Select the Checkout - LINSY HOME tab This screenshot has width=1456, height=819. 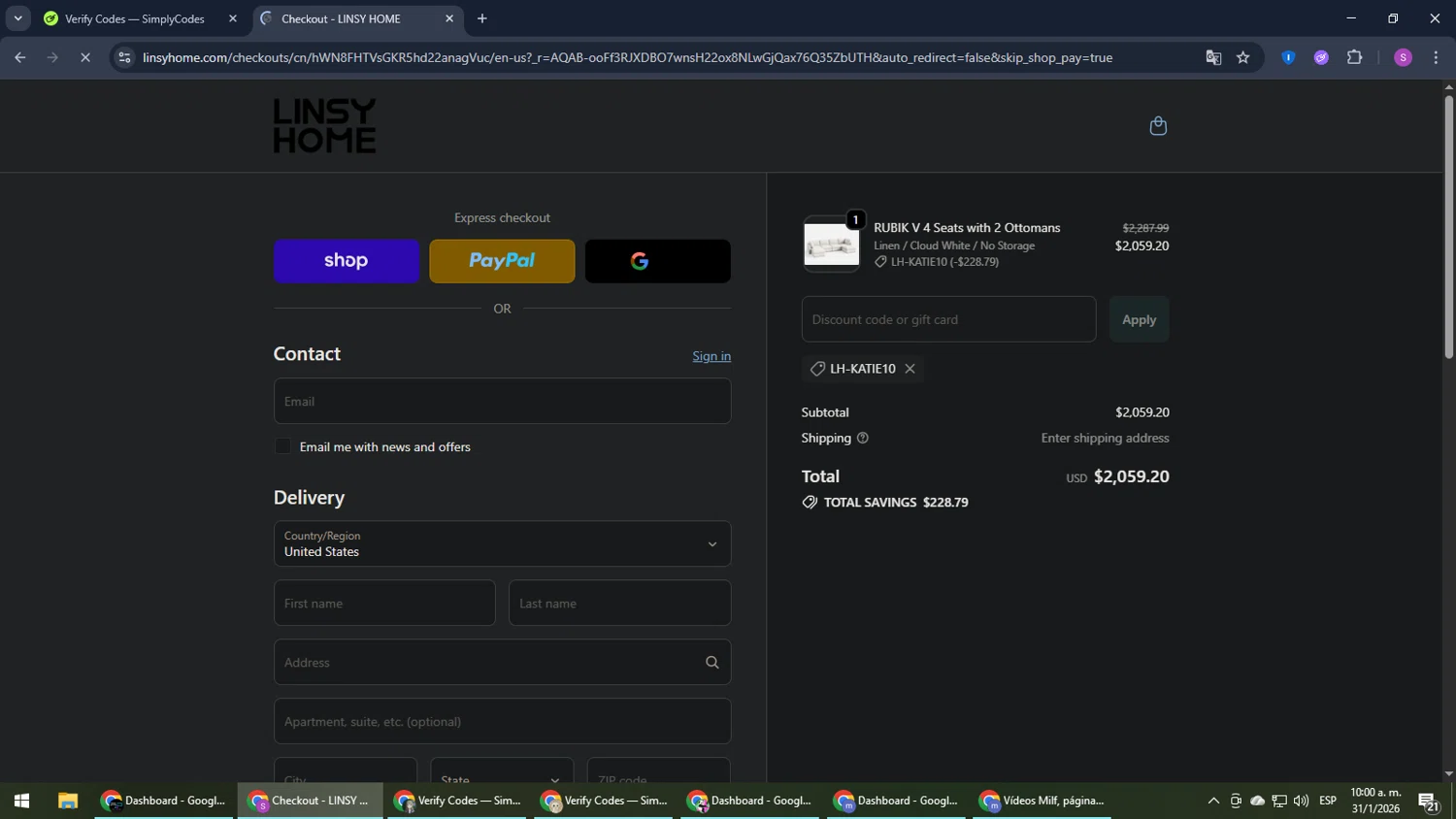(341, 18)
